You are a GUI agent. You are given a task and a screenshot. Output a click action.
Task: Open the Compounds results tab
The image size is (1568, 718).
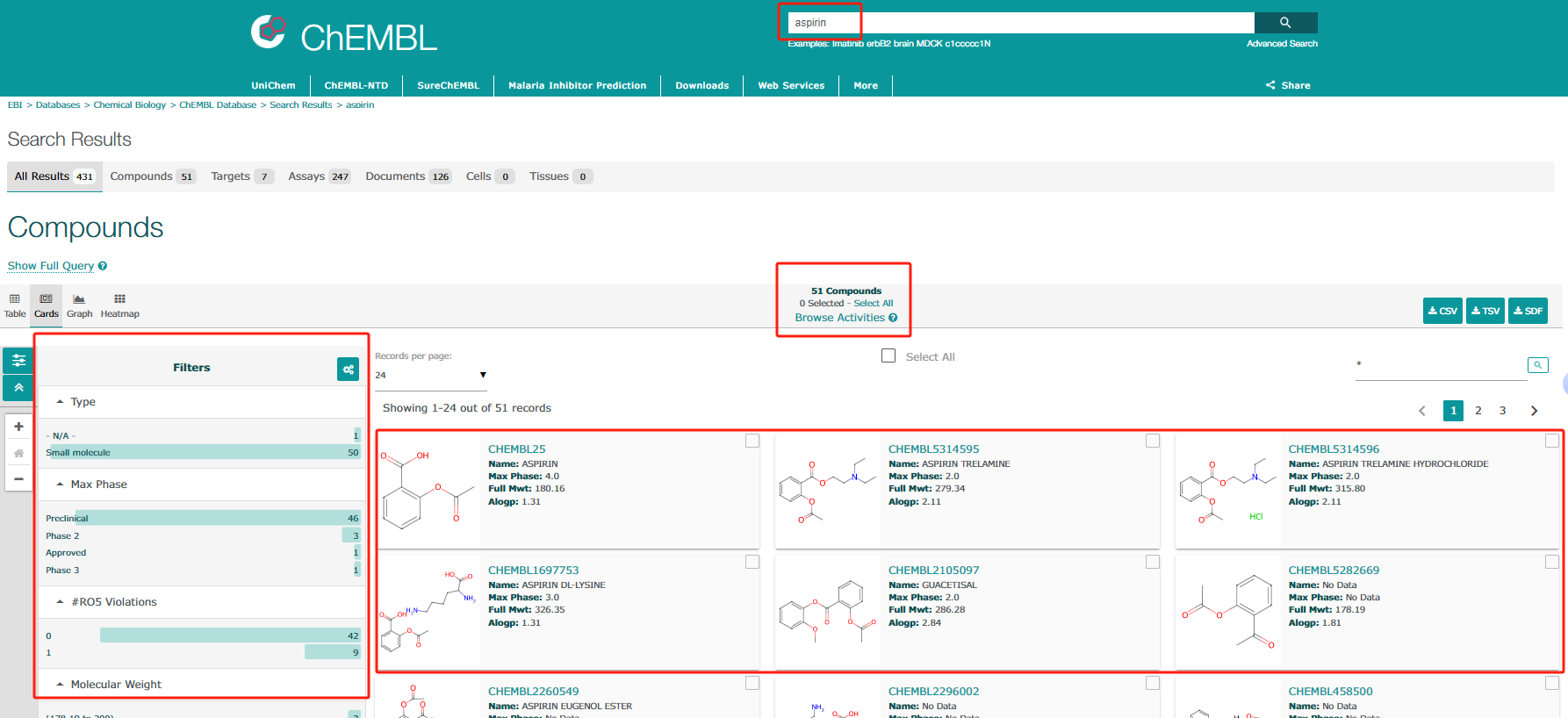point(153,176)
